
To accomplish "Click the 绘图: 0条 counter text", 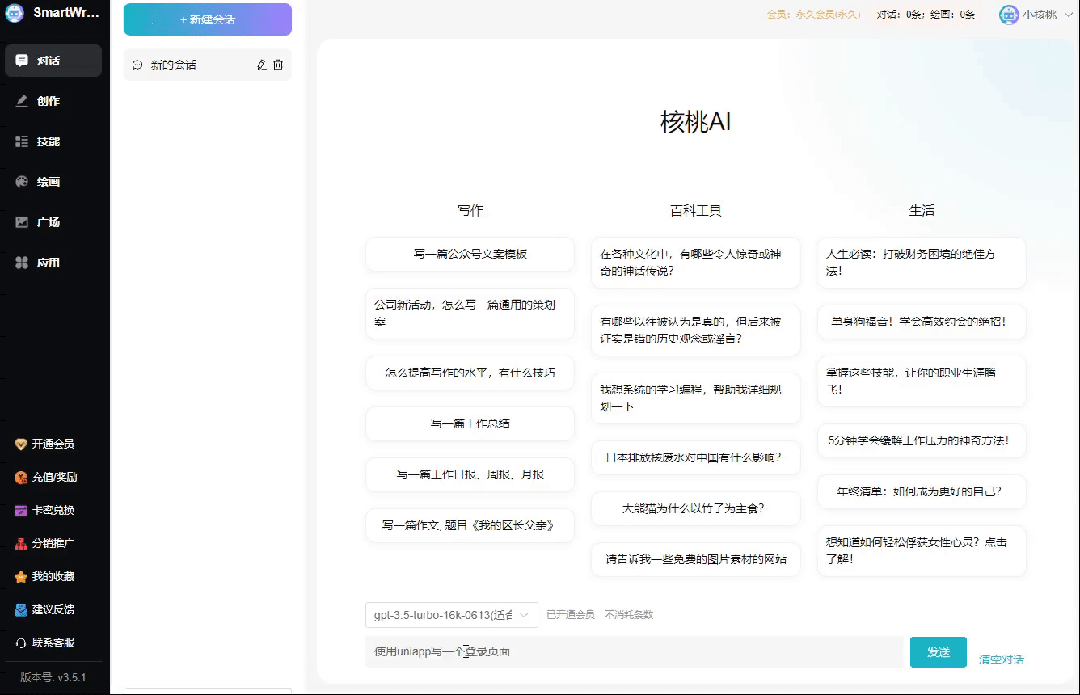I will [x=952, y=14].
